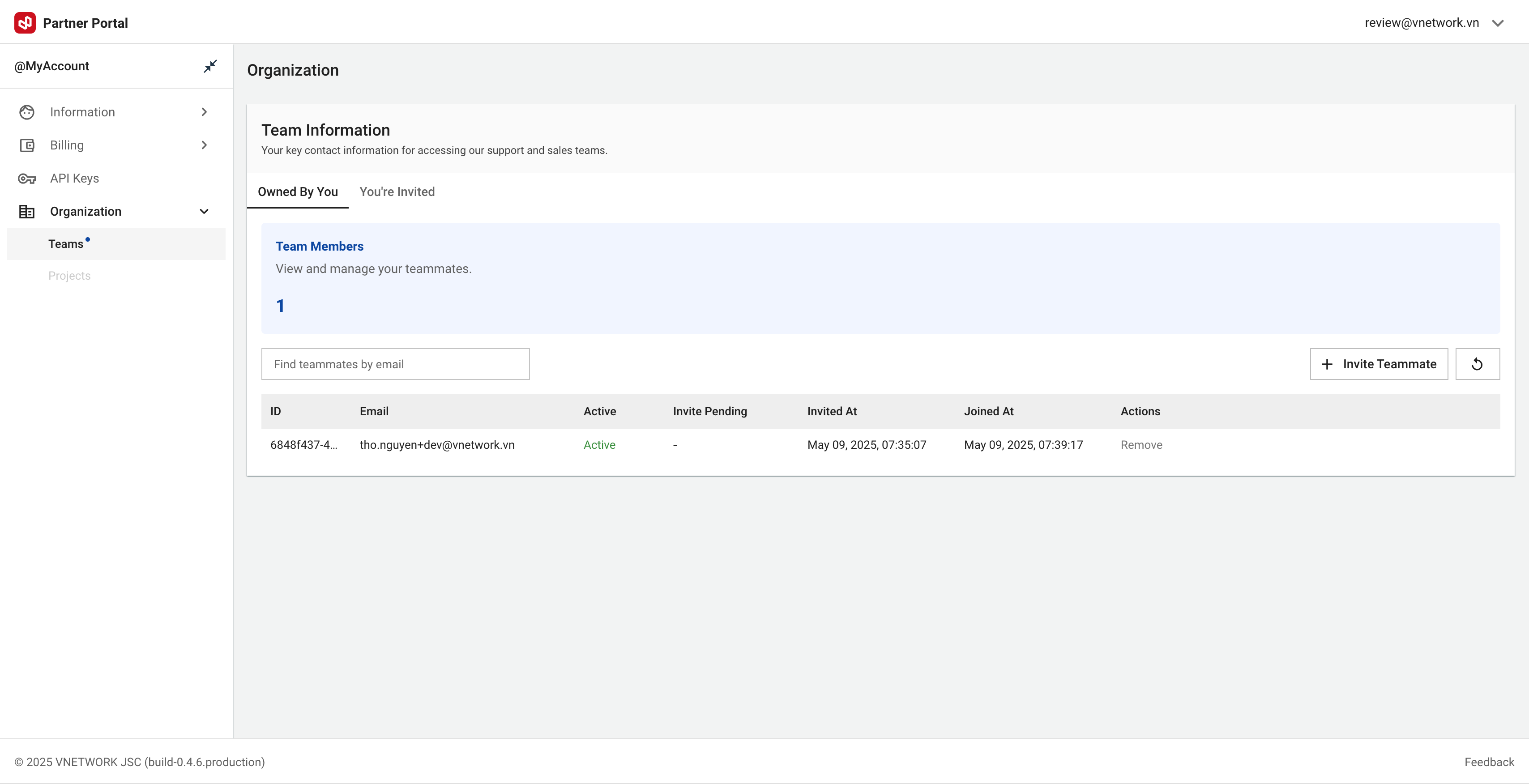This screenshot has height=784, width=1529.
Task: Click the ID column header
Action: (275, 411)
